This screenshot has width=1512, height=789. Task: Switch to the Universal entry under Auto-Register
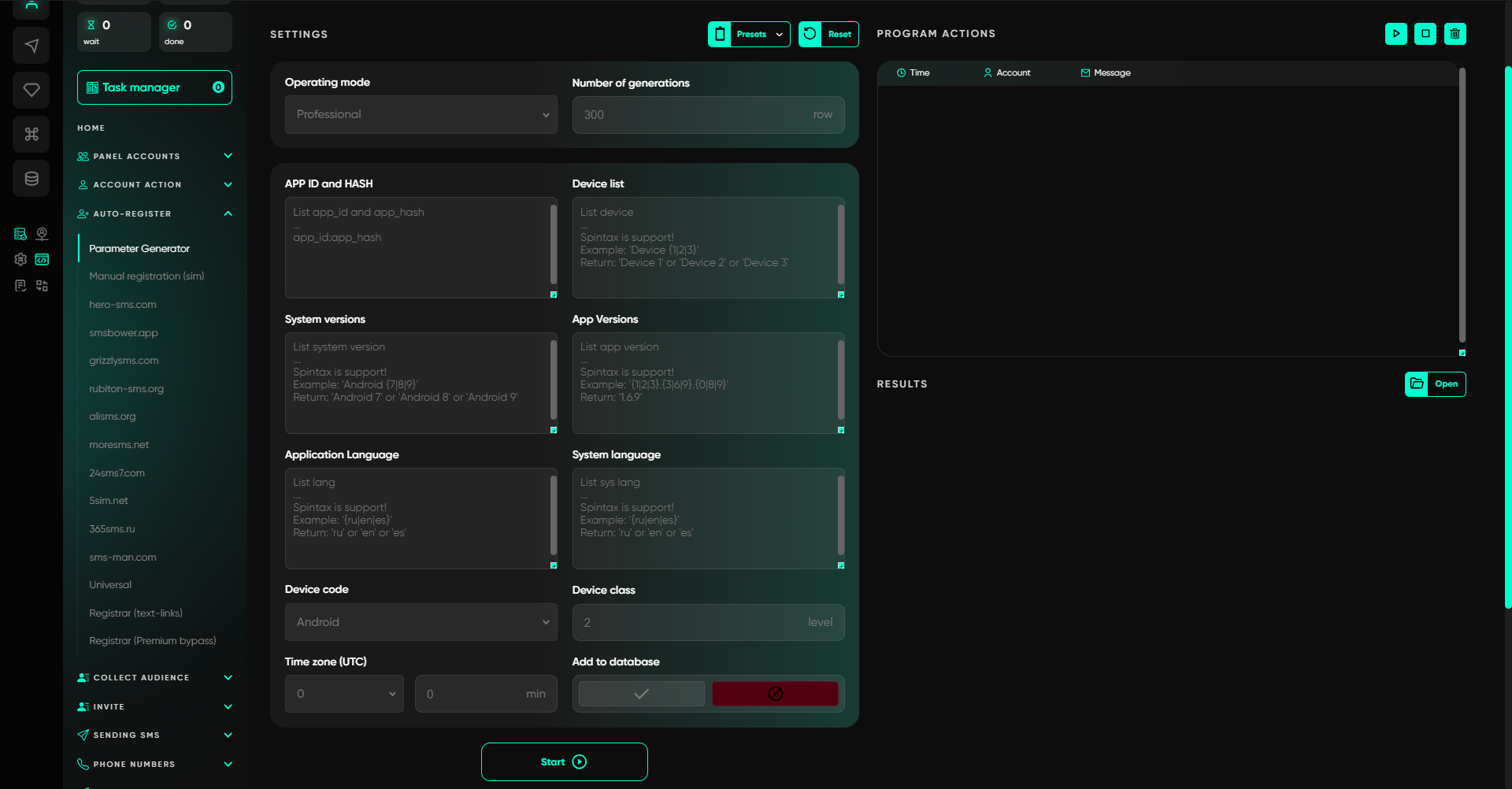(109, 584)
